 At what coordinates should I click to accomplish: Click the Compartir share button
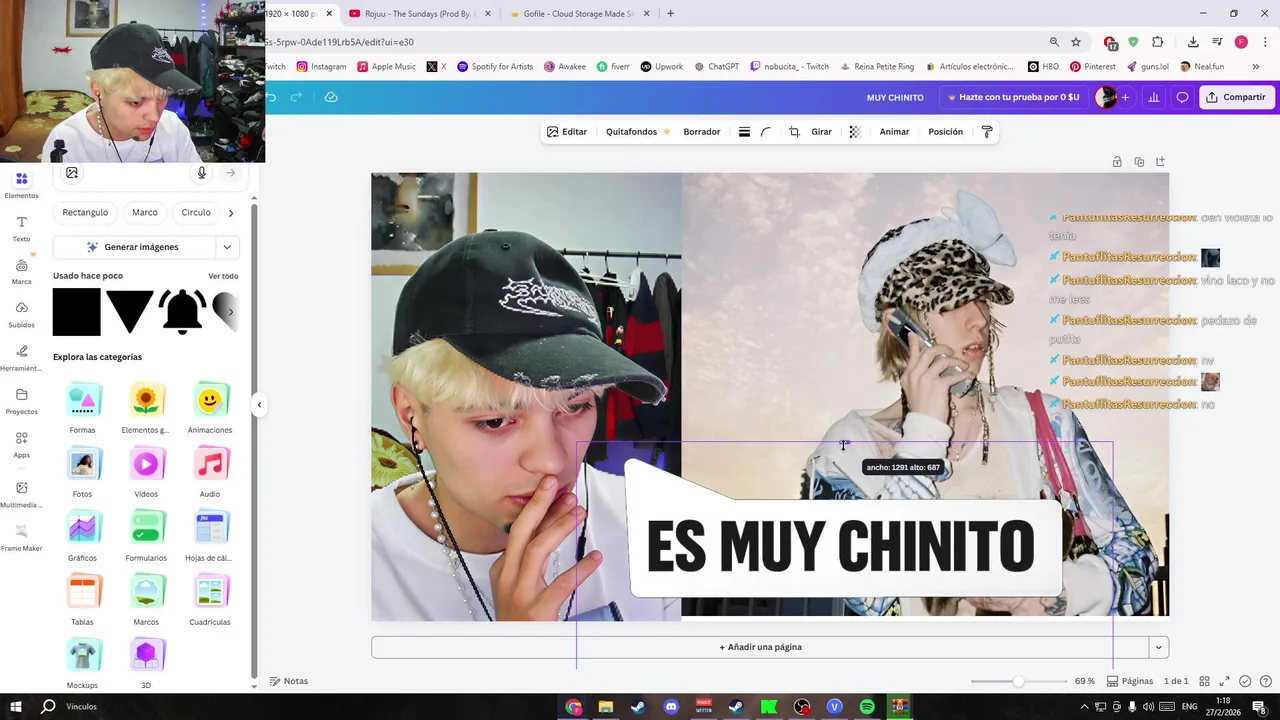pos(1236,97)
